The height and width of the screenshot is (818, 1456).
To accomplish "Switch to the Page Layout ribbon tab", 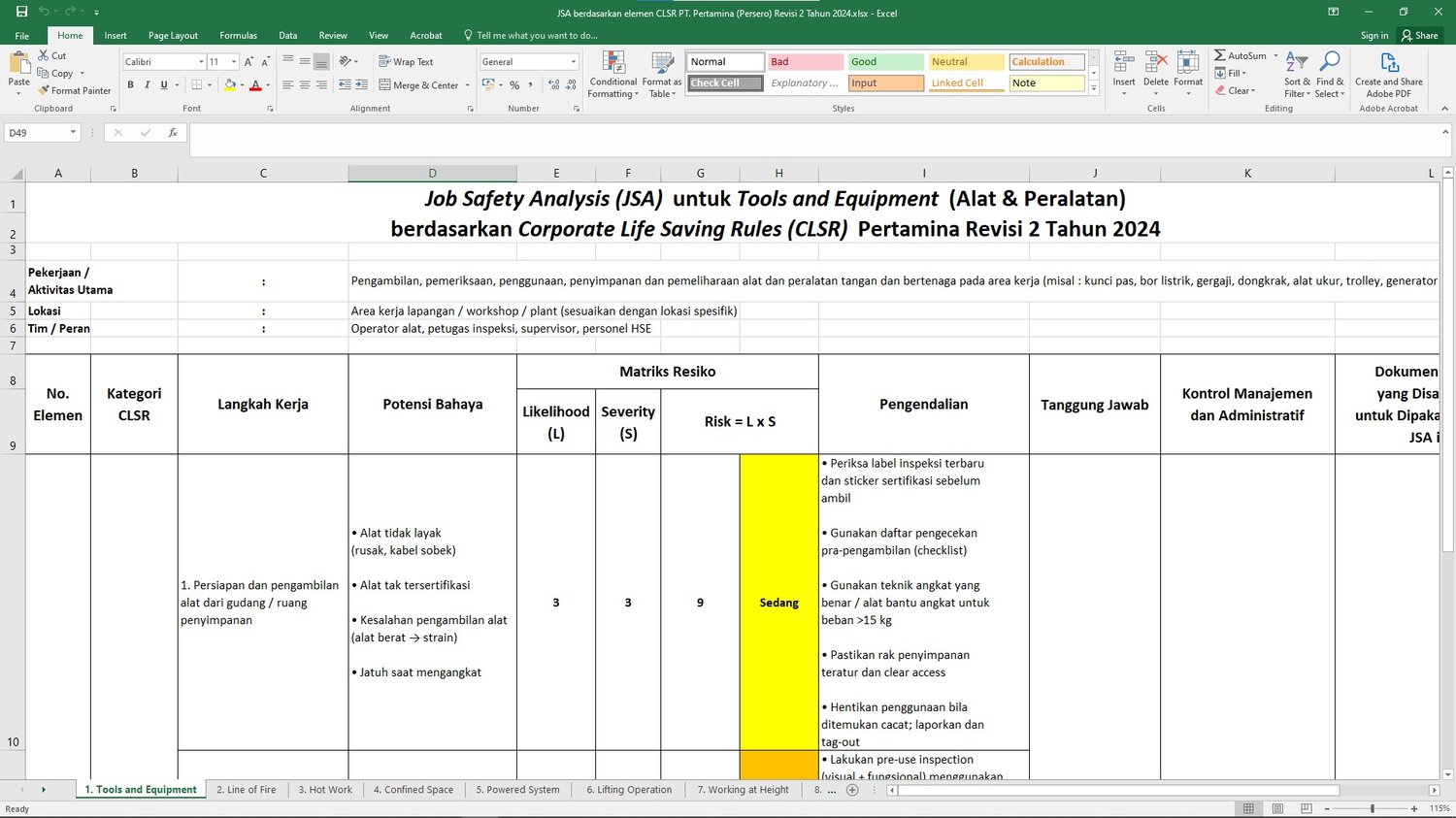I will tap(173, 35).
